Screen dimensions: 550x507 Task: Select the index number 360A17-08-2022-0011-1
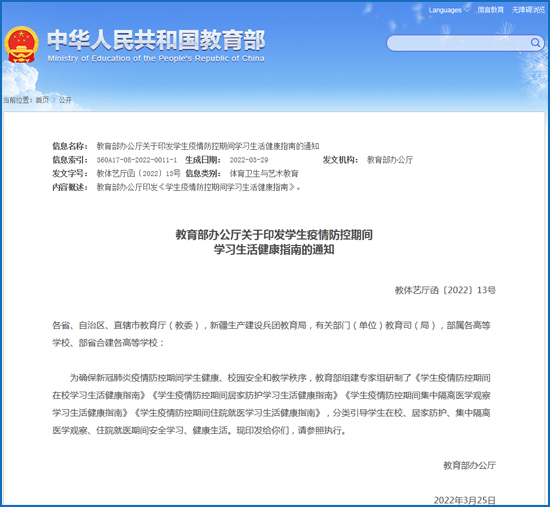(x=137, y=160)
